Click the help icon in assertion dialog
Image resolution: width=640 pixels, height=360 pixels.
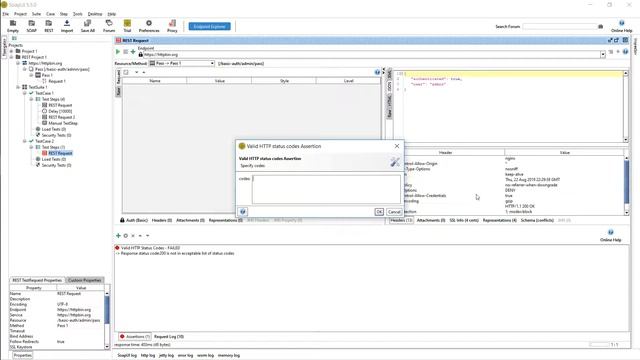pyautogui.click(x=243, y=211)
